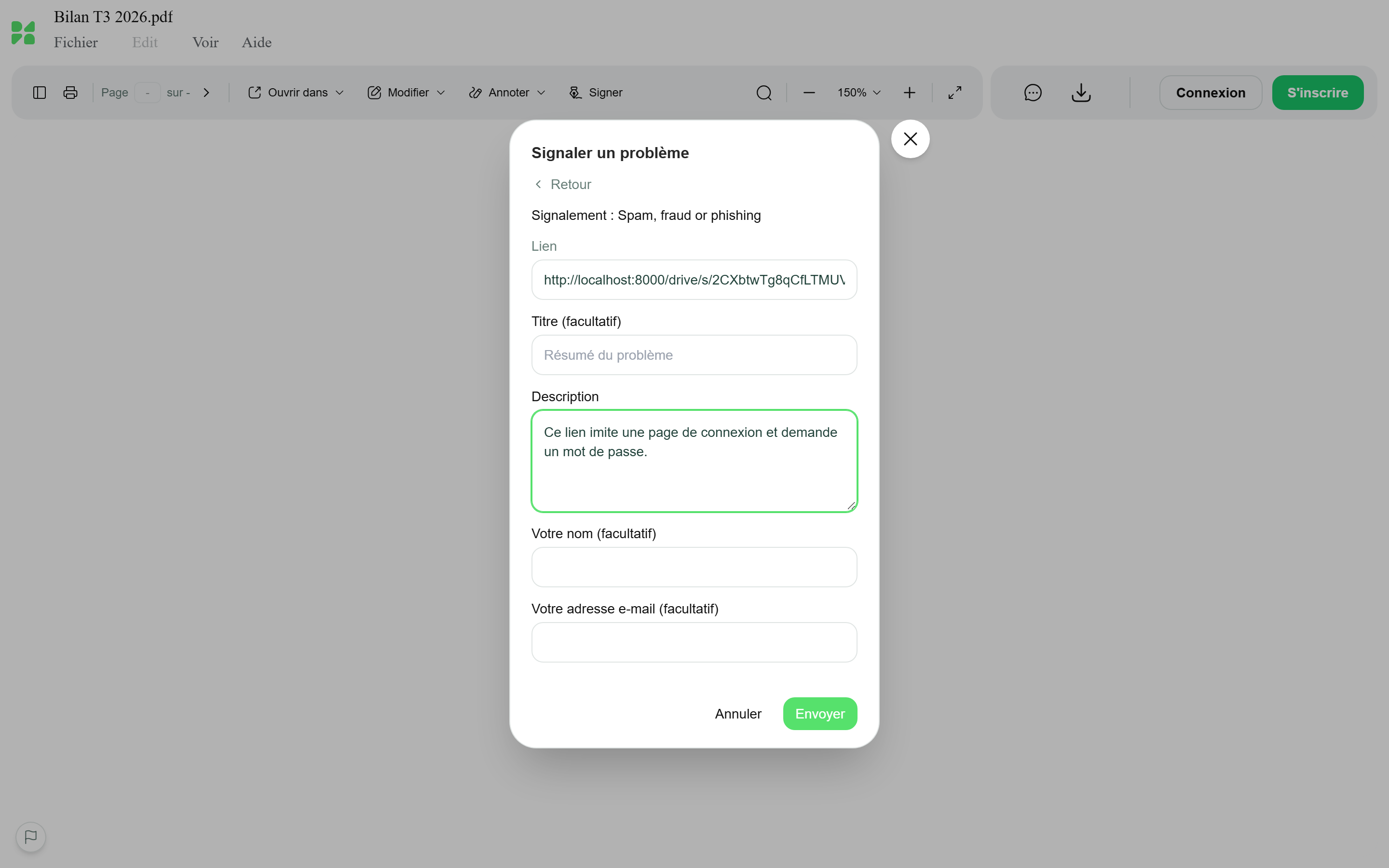Click the S'inscrire button

[x=1318, y=93]
